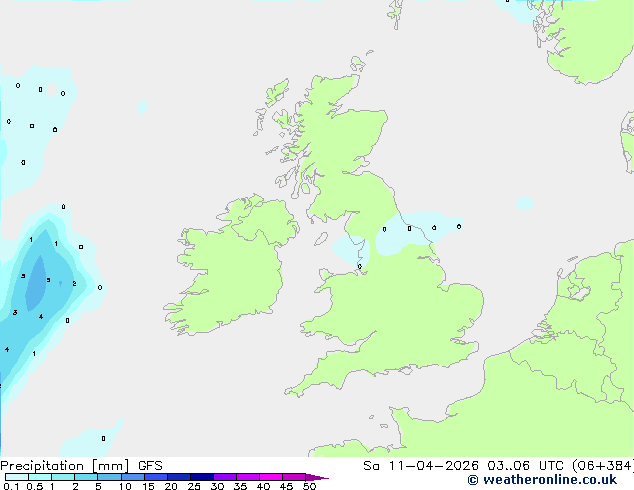The width and height of the screenshot is (634, 490).
Task: Click the '20' legend scale label
Action: coord(171,486)
